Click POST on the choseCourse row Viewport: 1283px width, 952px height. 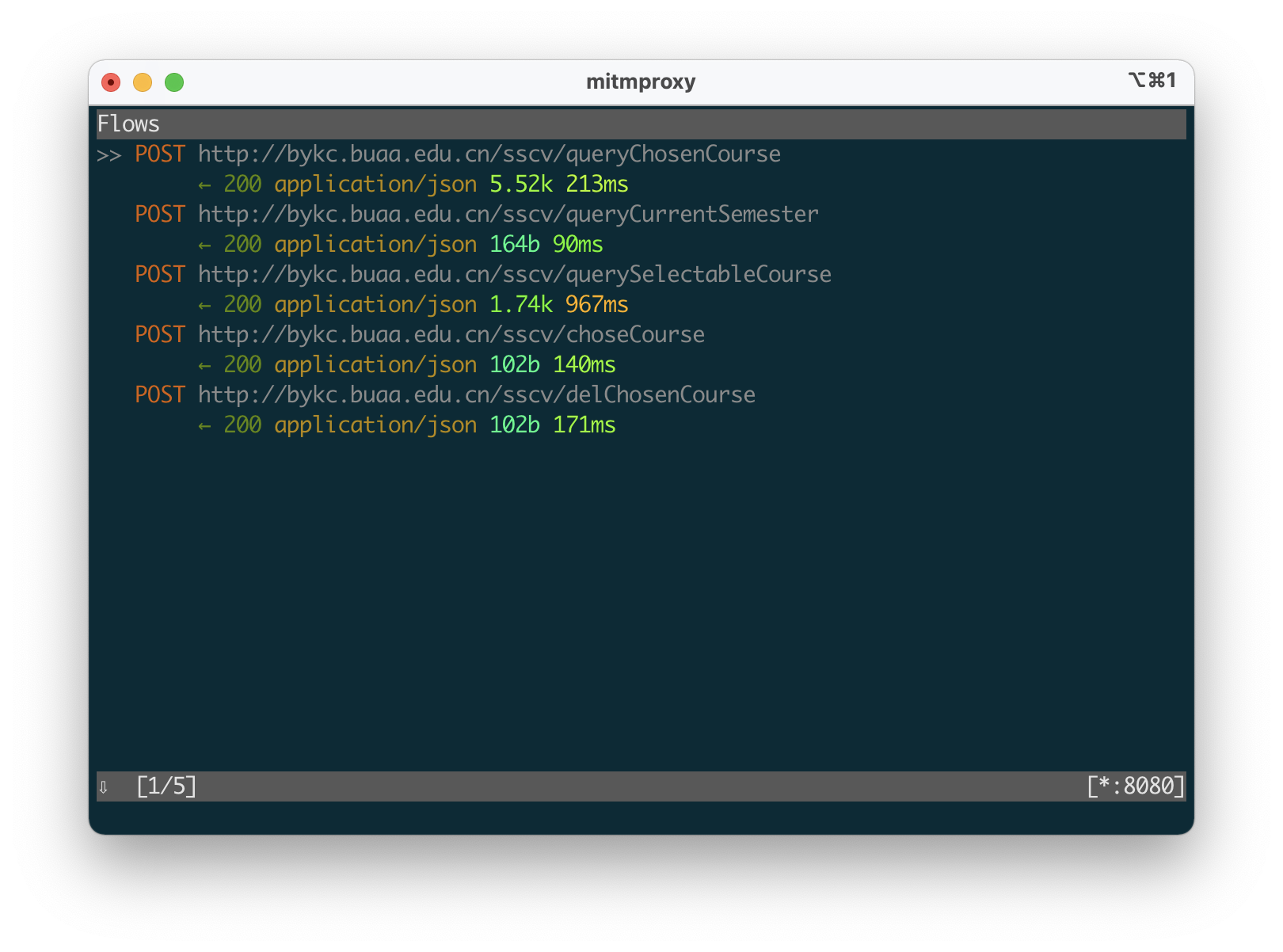(160, 335)
